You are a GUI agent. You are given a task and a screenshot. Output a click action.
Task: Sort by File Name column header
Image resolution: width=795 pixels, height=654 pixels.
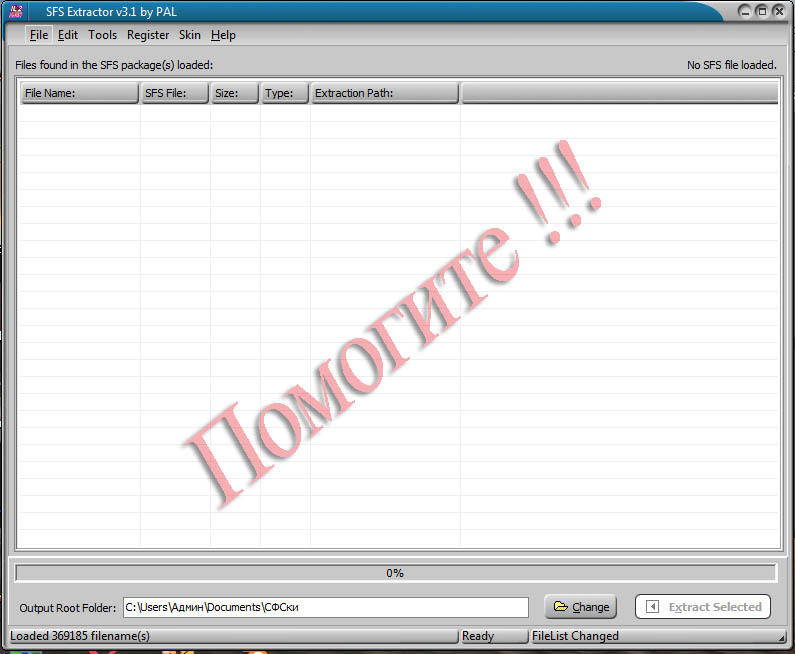(79, 93)
